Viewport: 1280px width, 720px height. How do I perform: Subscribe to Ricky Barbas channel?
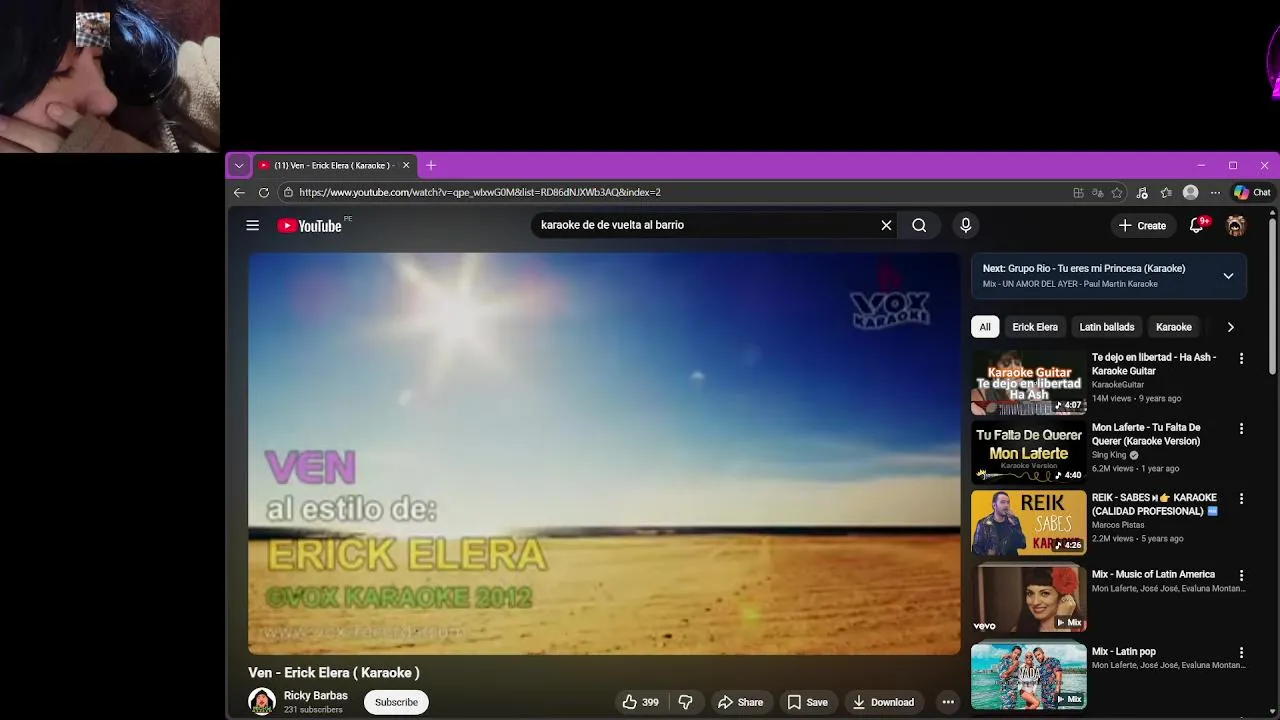396,702
